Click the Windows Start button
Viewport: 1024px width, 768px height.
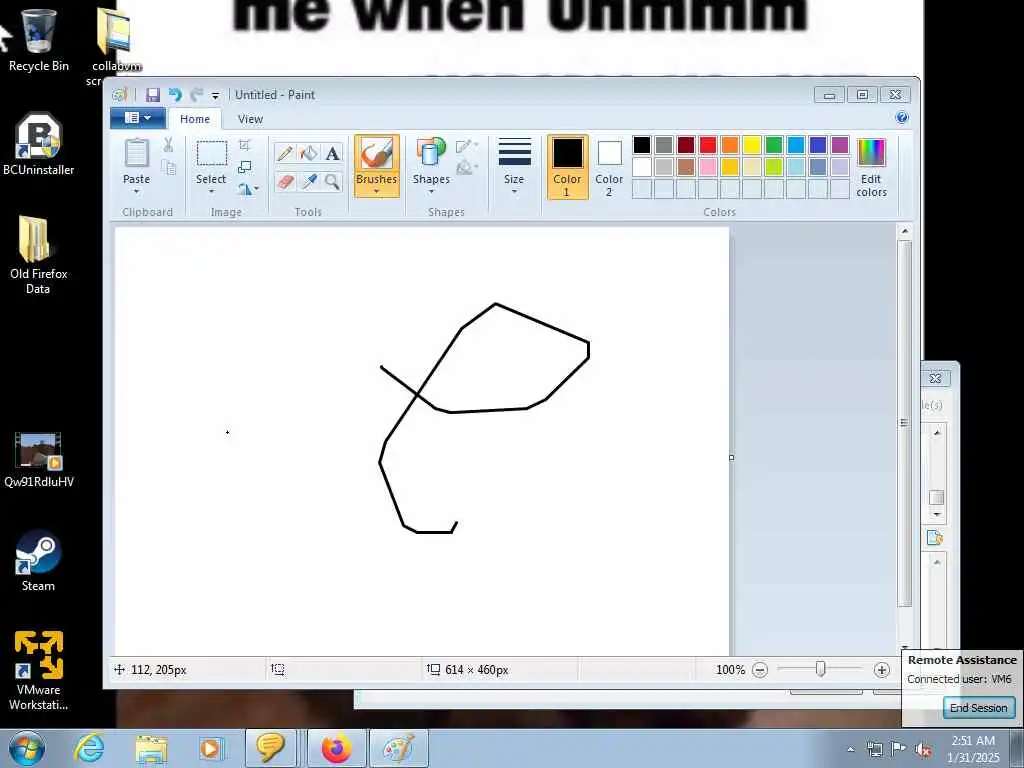pyautogui.click(x=27, y=748)
